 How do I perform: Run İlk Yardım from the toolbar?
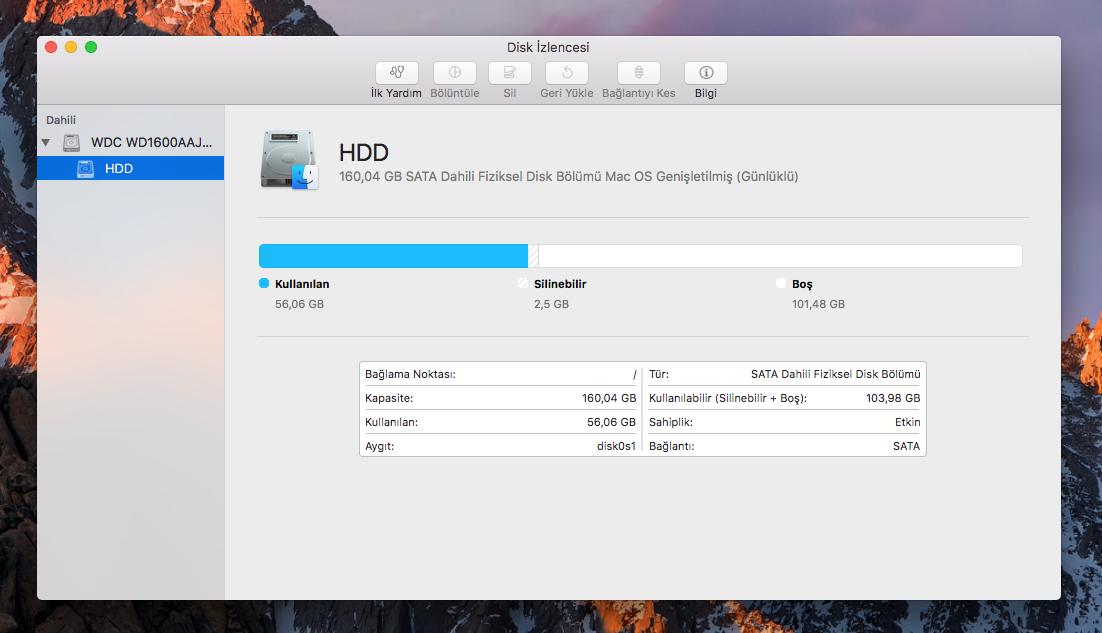[x=397, y=73]
